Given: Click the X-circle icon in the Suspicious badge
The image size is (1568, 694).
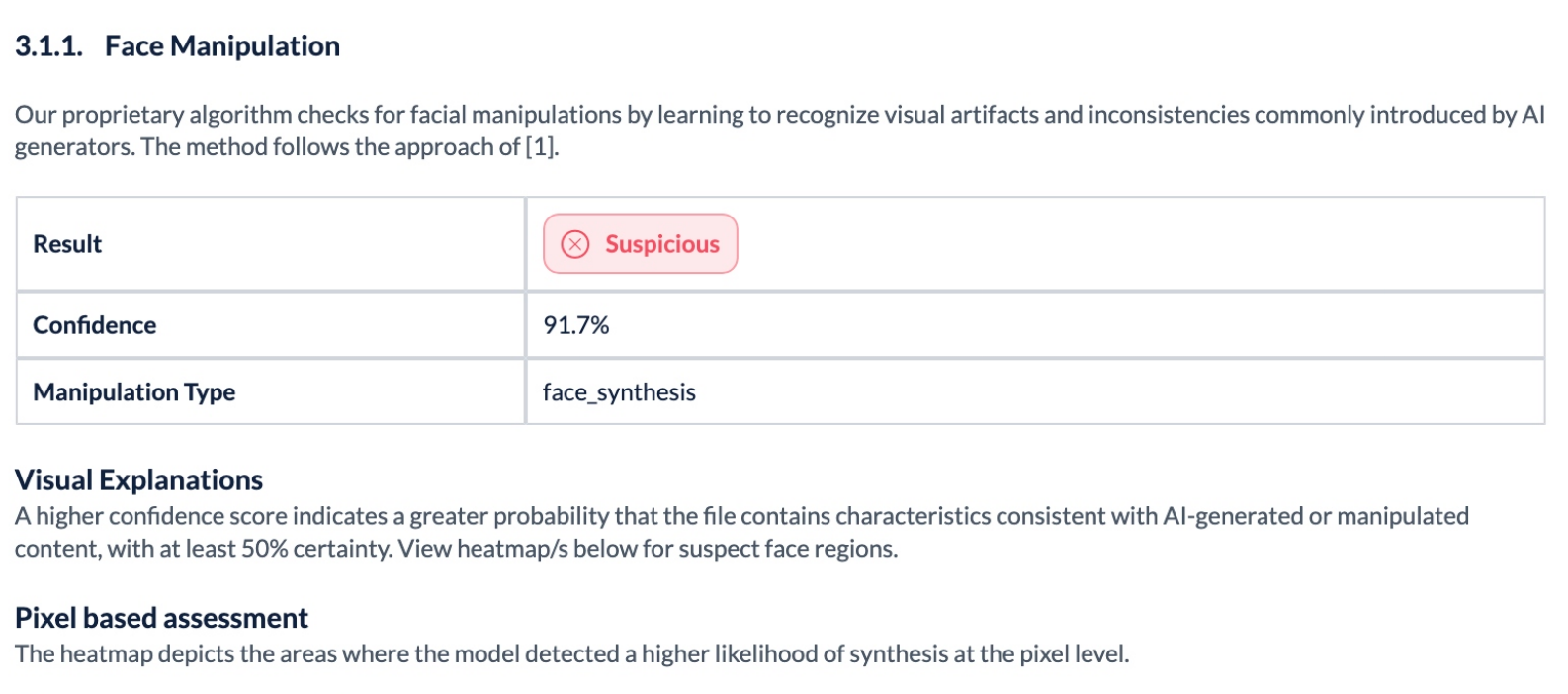Looking at the screenshot, I should tap(574, 244).
